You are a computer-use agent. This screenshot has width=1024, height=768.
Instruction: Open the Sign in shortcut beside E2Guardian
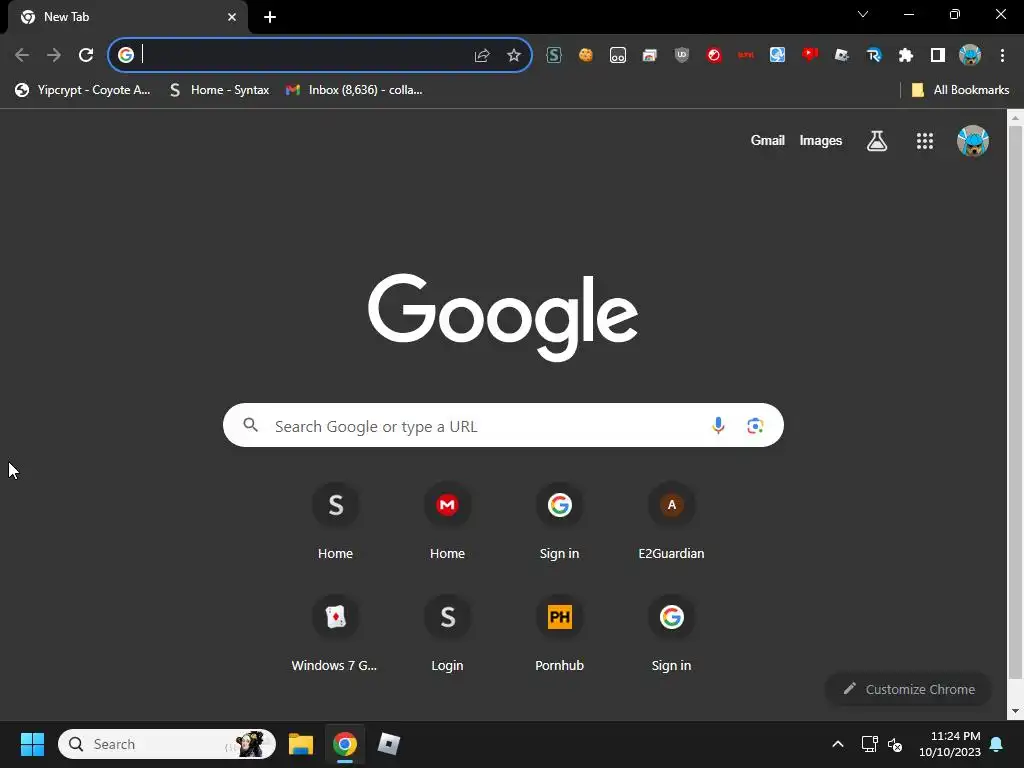560,521
